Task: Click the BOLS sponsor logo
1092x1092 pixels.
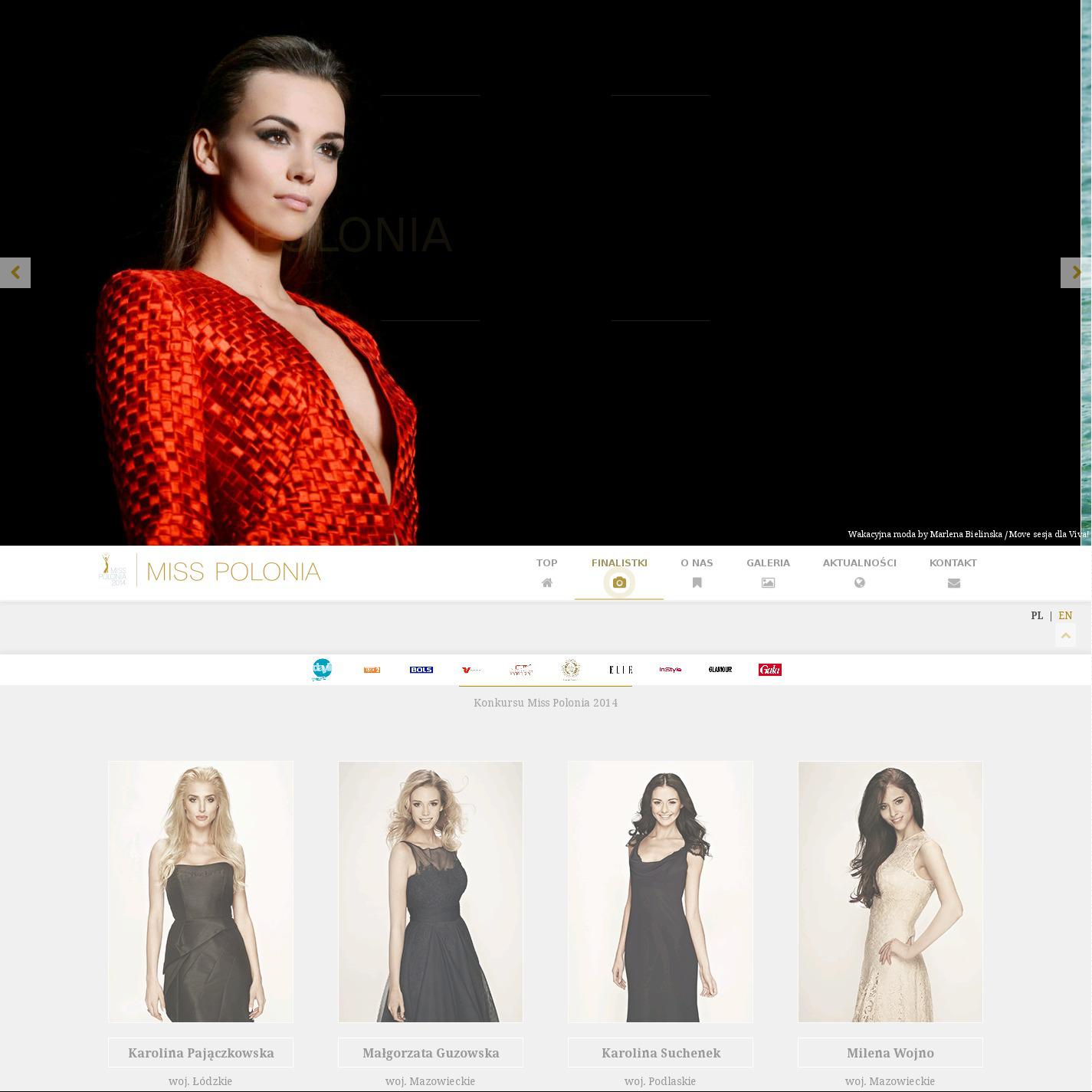Action: (421, 670)
